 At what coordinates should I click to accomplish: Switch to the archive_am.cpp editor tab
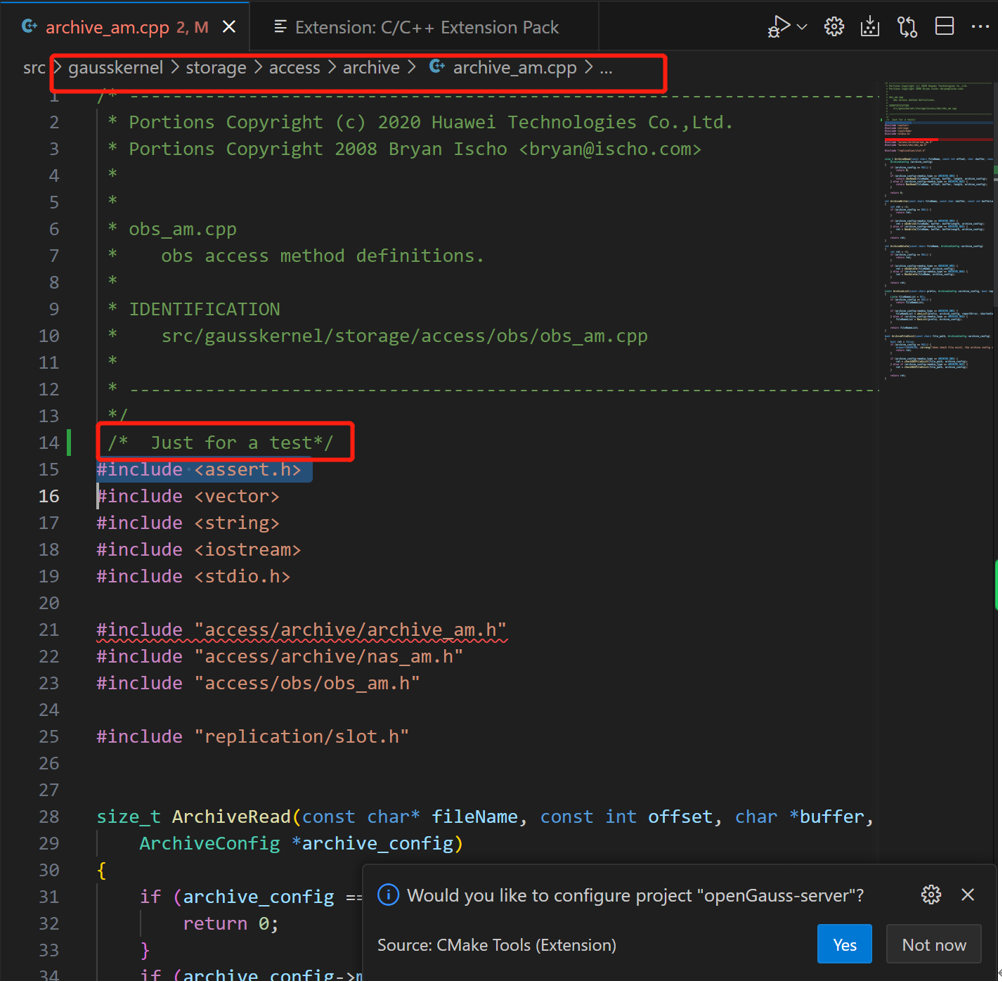point(125,27)
